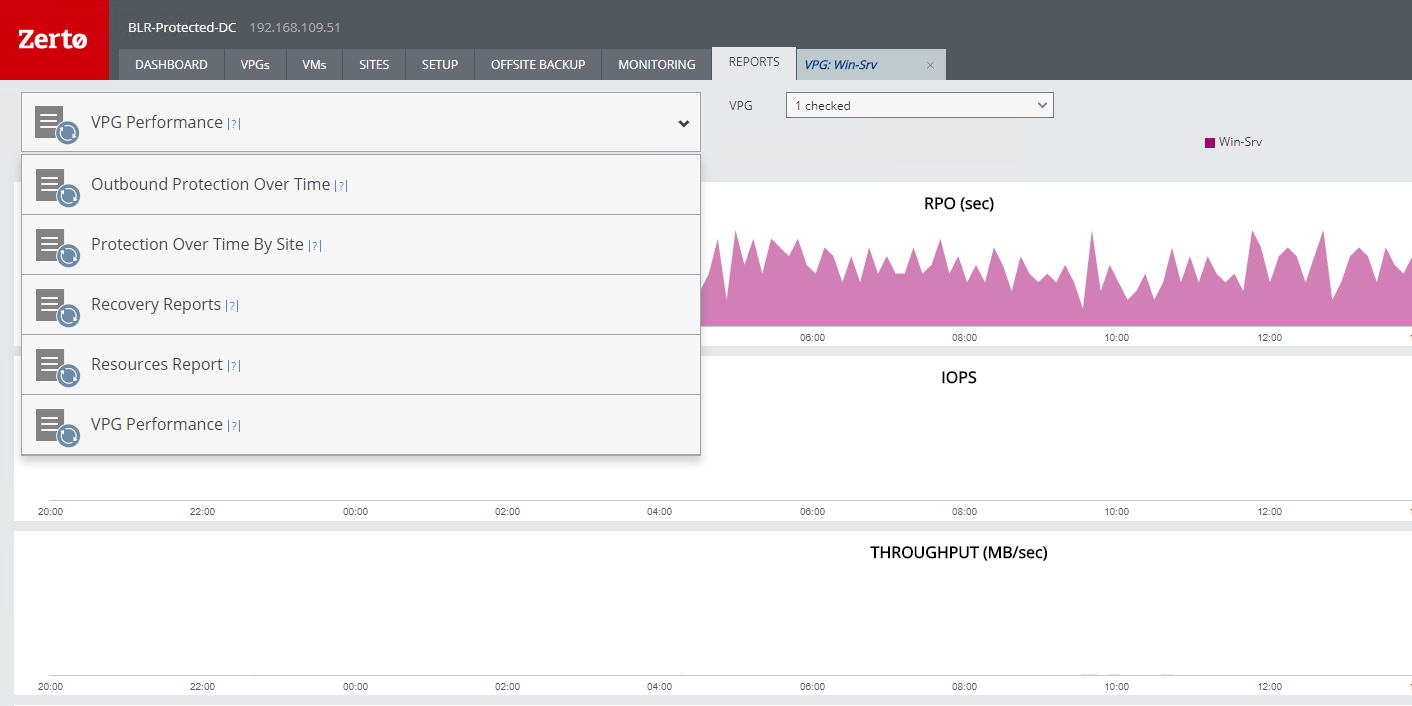This screenshot has width=1412, height=706.
Task: Collapse the VPG Performance report dropdown
Action: pos(684,124)
